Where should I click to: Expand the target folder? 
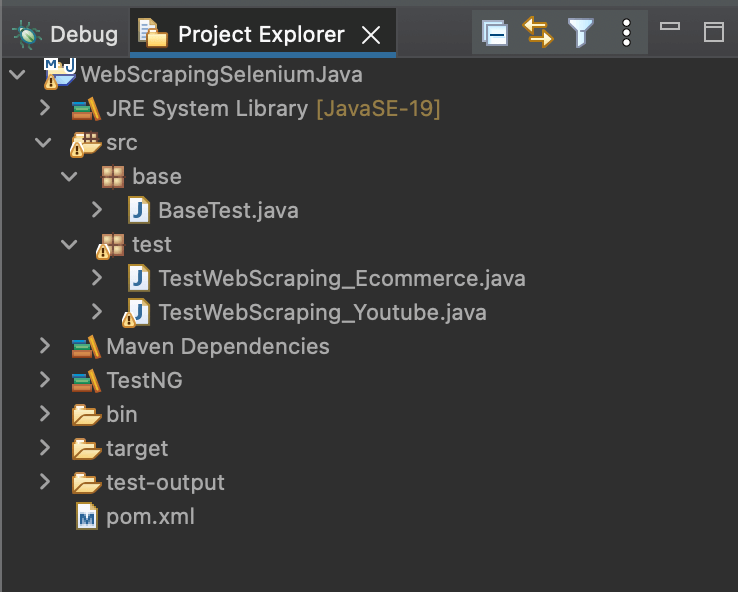45,447
